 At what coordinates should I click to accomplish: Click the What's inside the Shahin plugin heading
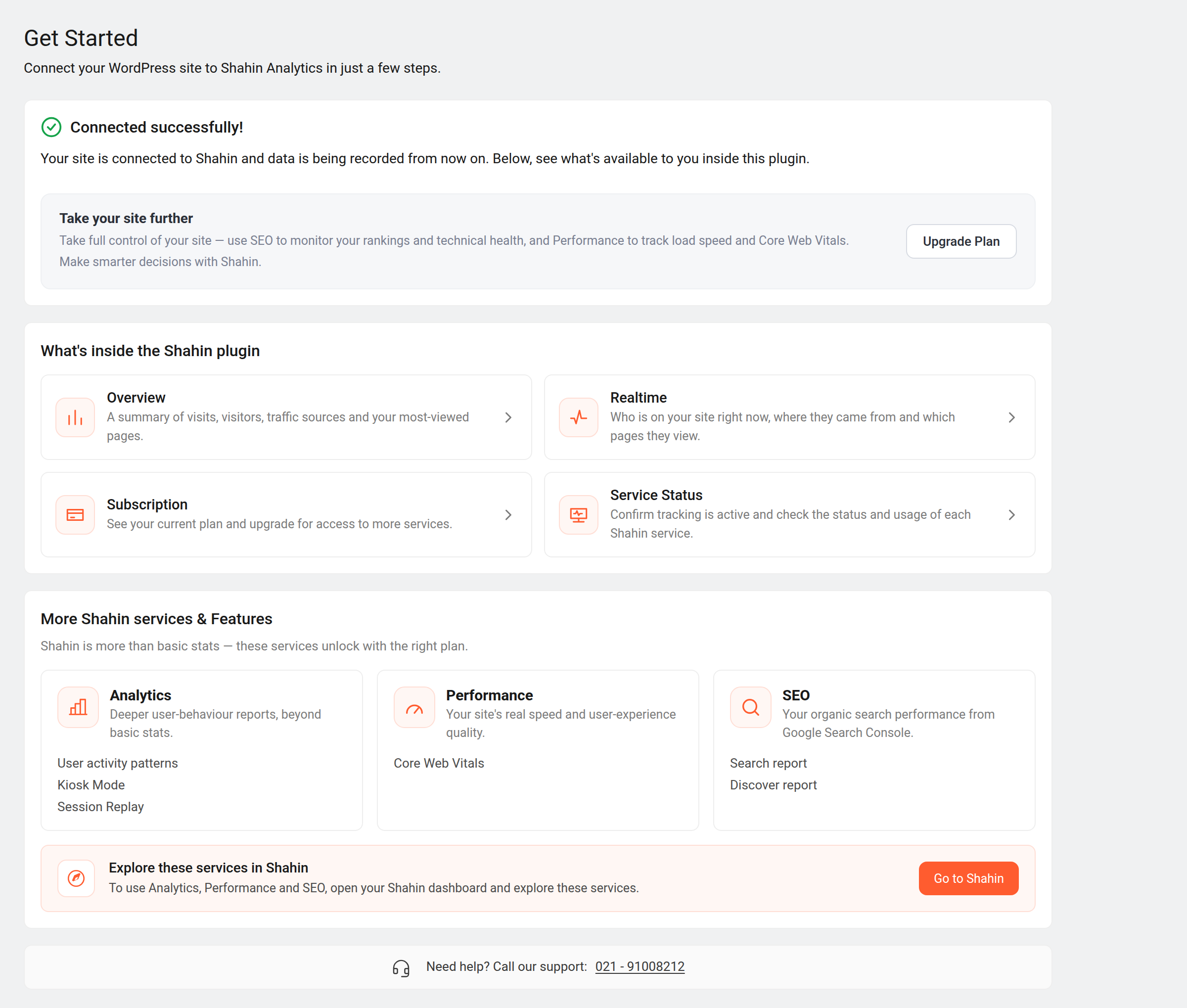150,351
